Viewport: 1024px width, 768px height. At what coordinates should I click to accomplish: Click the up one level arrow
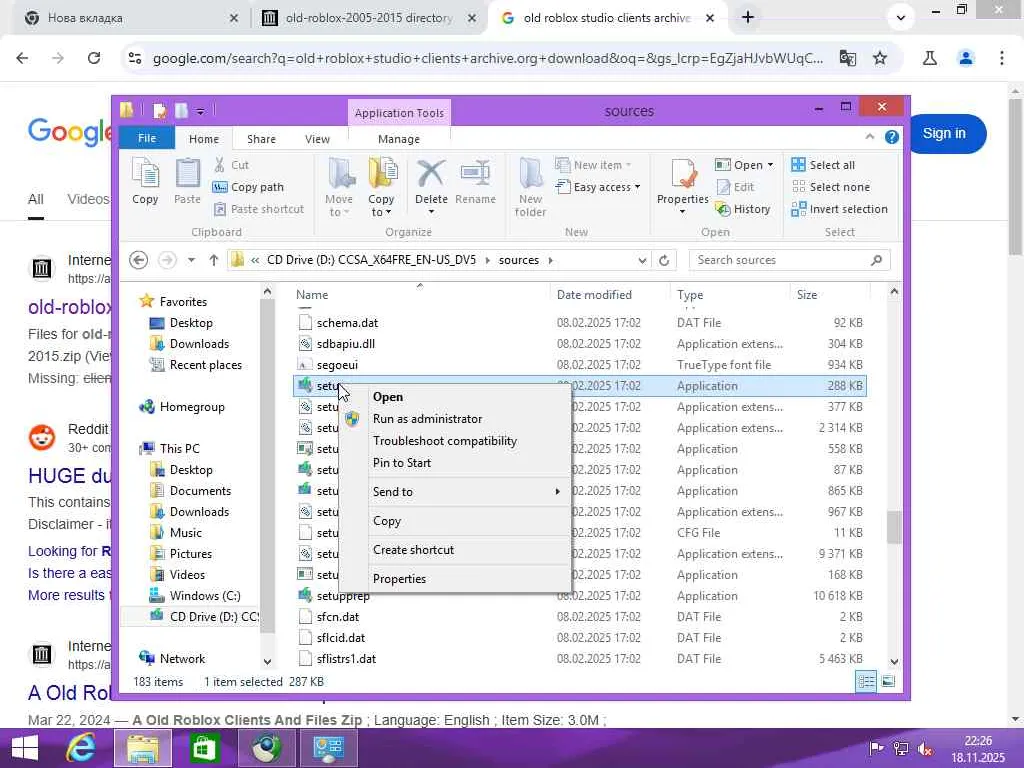point(214,260)
